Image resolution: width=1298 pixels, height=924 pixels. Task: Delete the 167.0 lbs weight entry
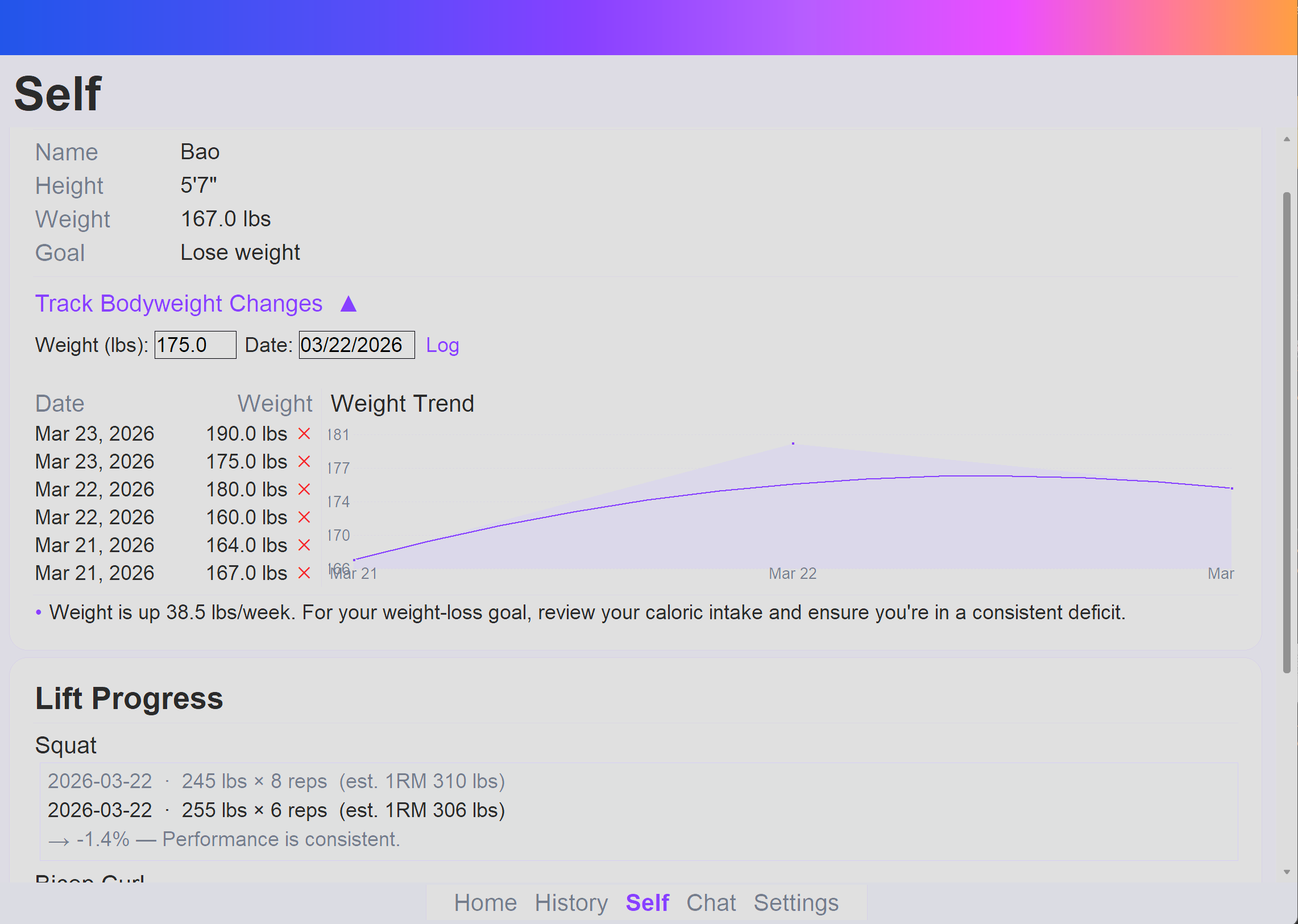(x=304, y=573)
